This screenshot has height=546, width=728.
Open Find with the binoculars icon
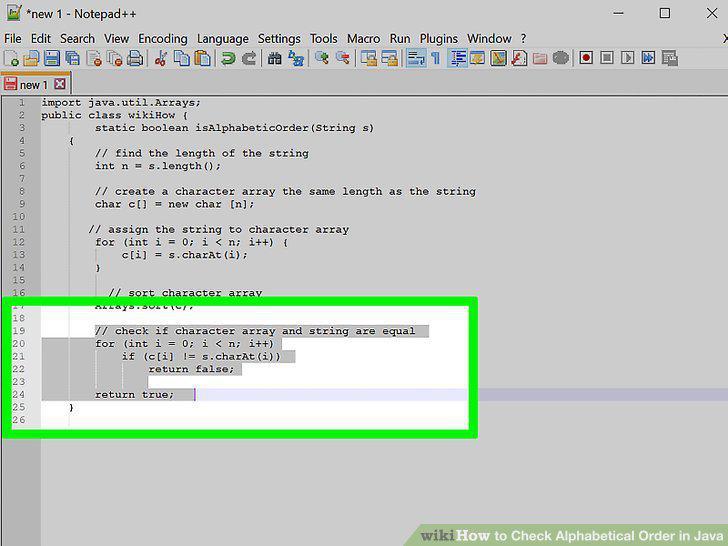(x=275, y=58)
